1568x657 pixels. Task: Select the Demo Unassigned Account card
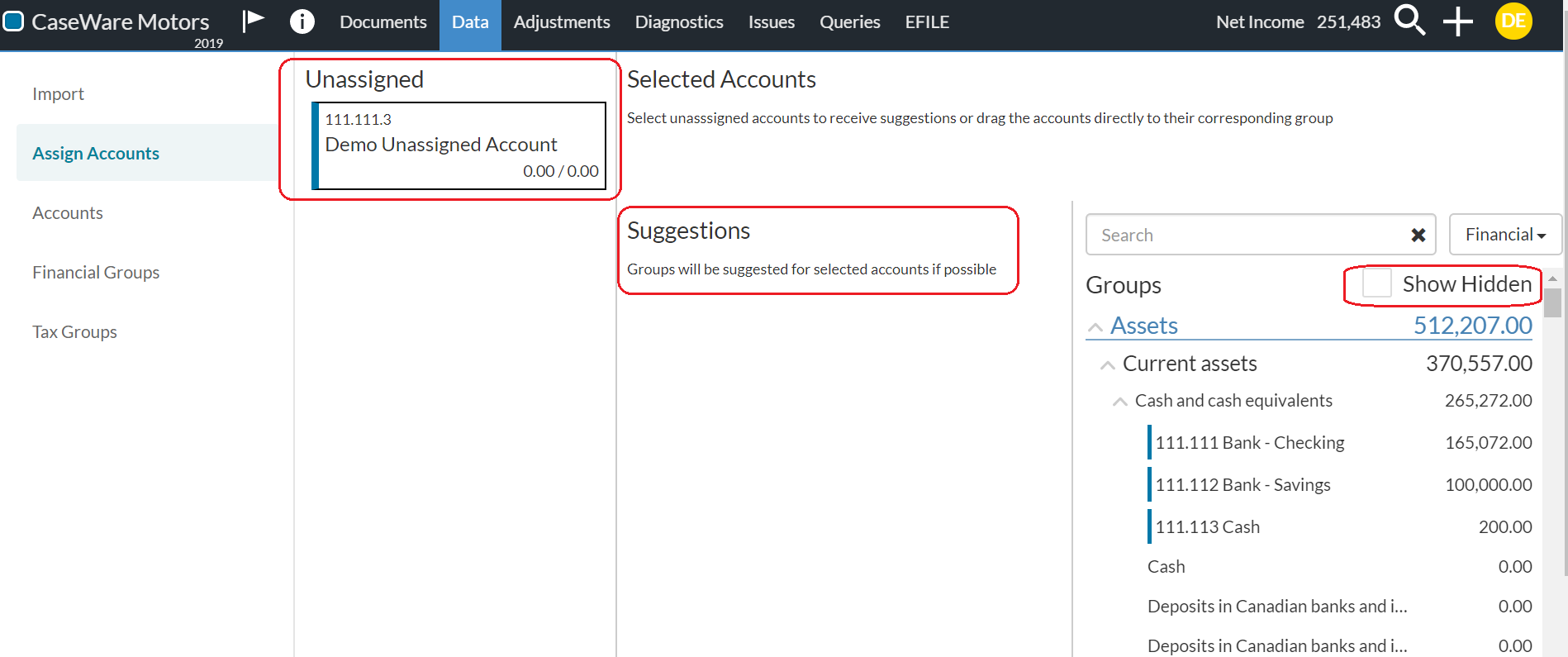point(459,145)
